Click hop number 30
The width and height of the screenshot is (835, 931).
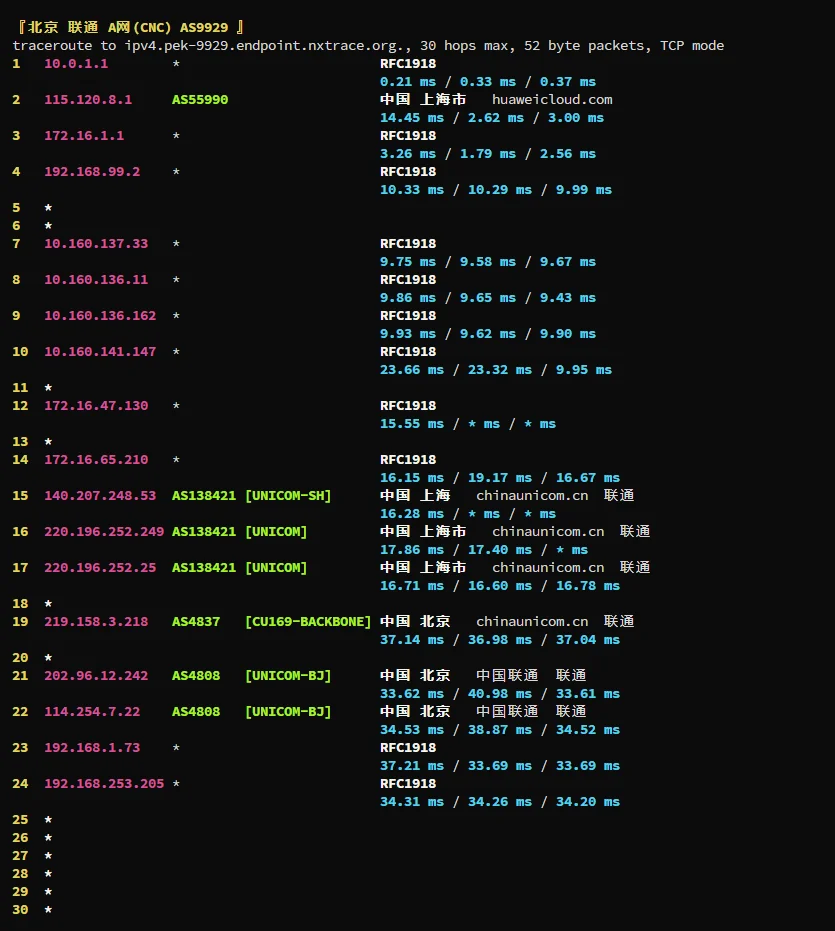click(20, 910)
